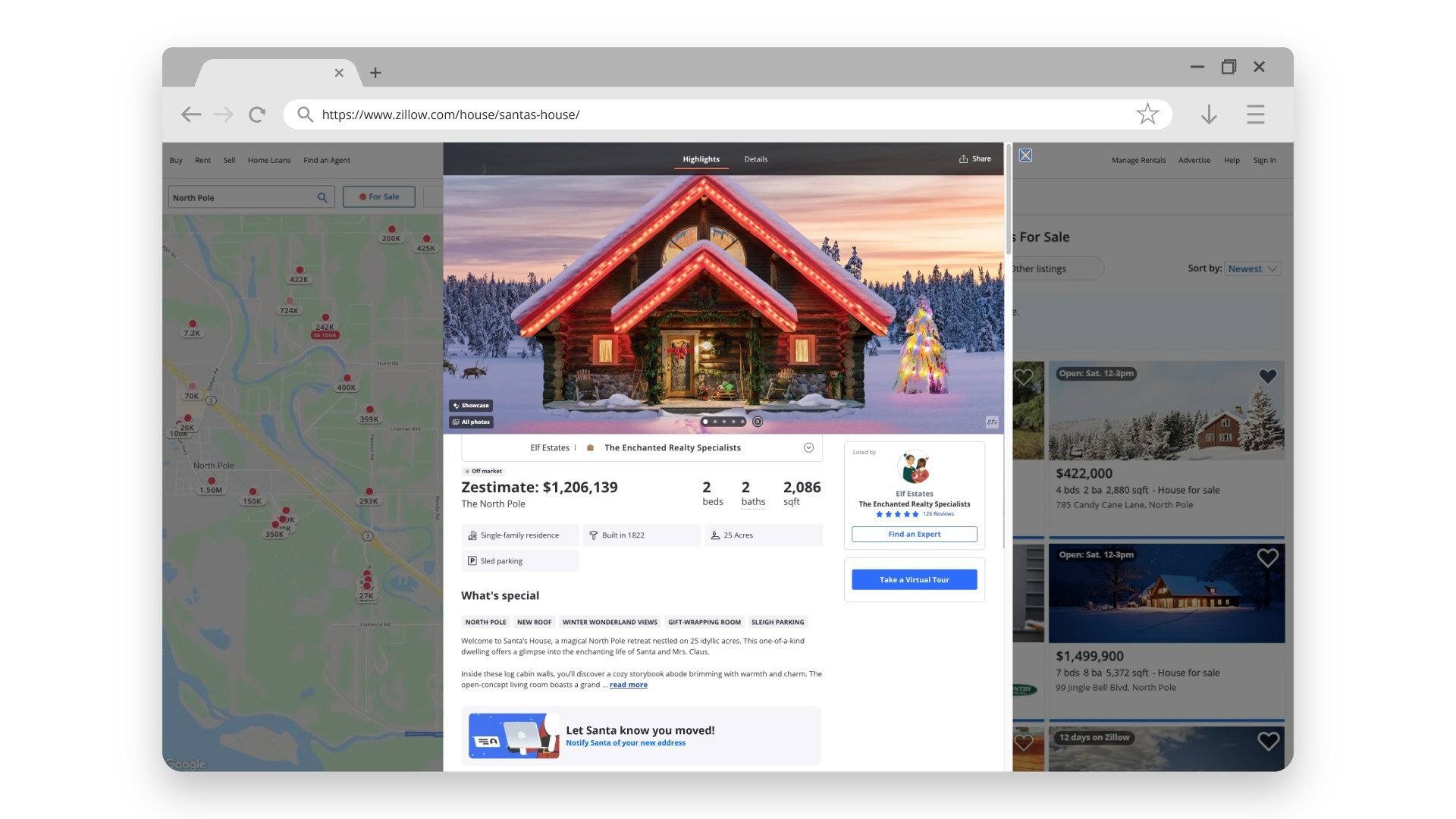Expand the Elf Estates broker chevron
1456x819 pixels.
(808, 448)
